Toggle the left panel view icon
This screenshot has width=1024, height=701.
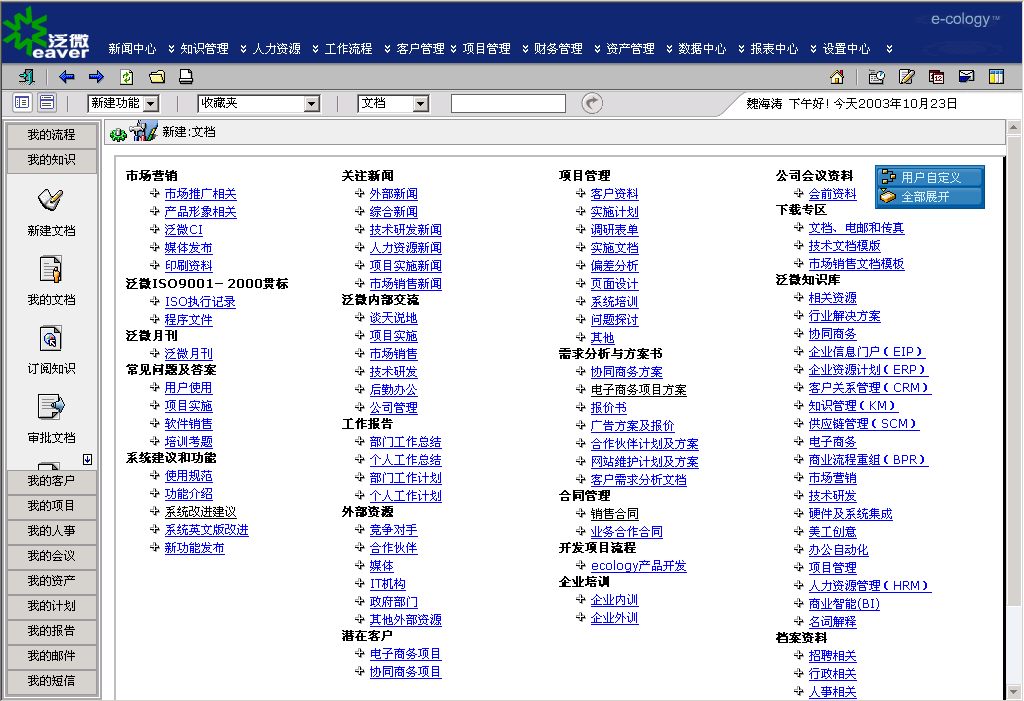point(22,103)
